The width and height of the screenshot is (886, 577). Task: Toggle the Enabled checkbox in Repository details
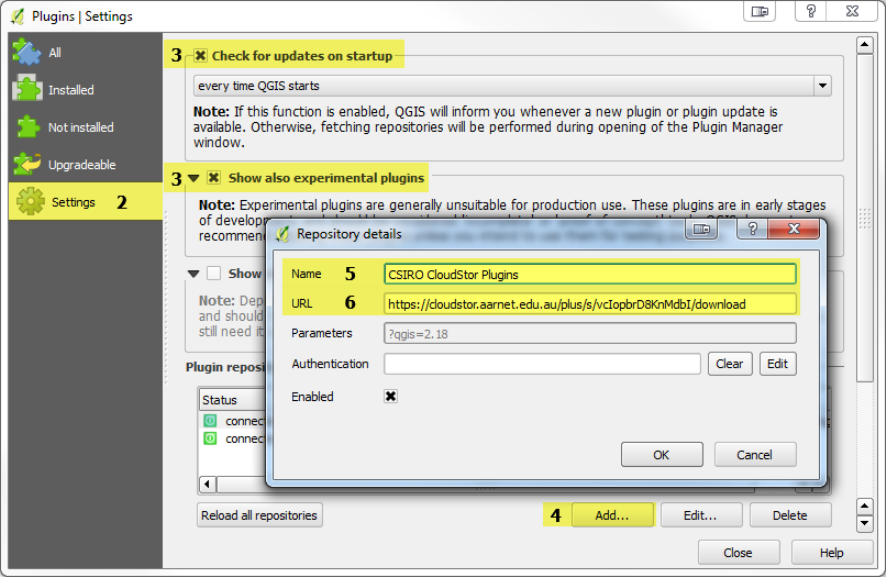[x=390, y=396]
